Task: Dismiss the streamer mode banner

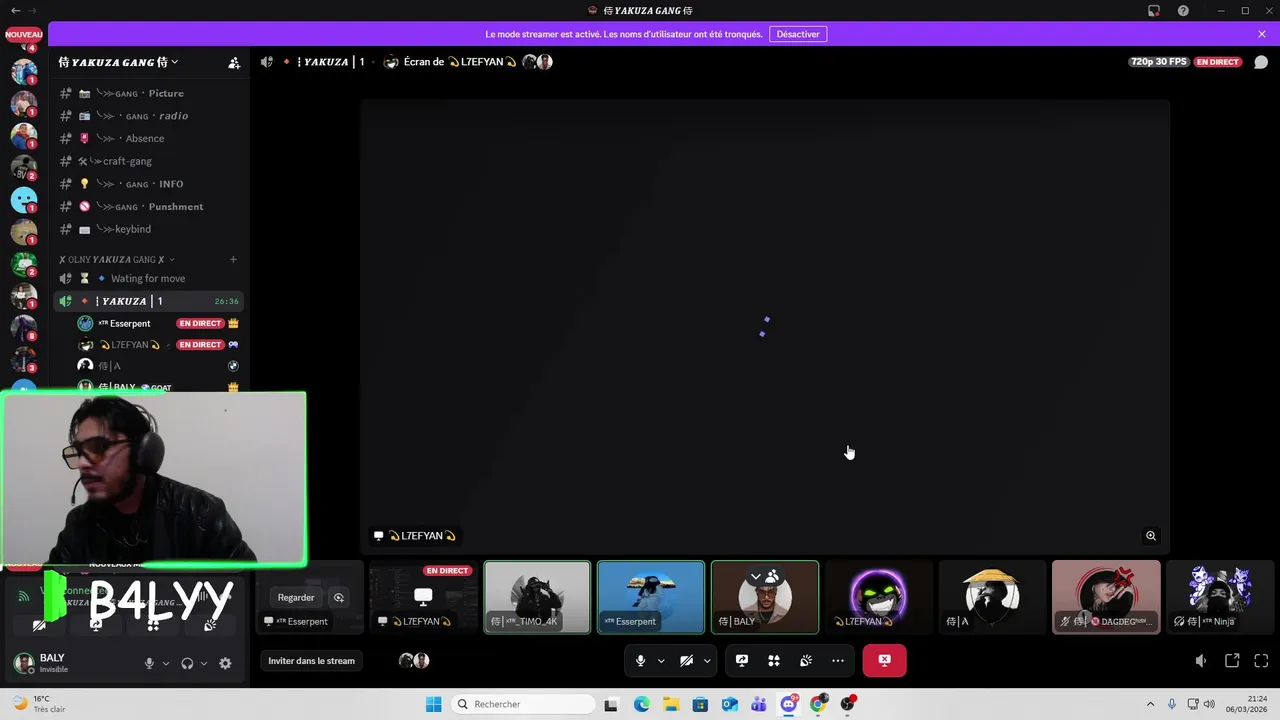Action: pyautogui.click(x=1262, y=34)
